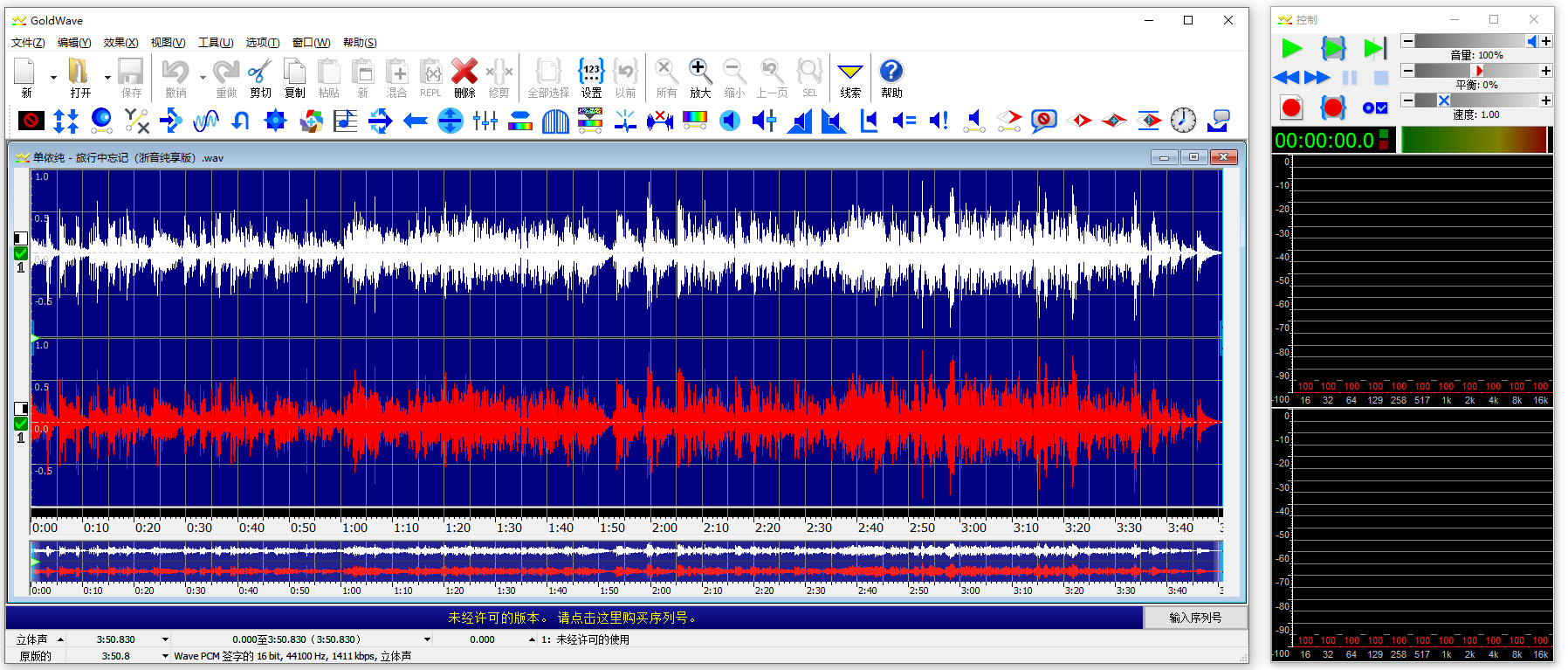Open help with the blue question mark icon
This screenshot has height=670, width=1568.
tap(891, 77)
